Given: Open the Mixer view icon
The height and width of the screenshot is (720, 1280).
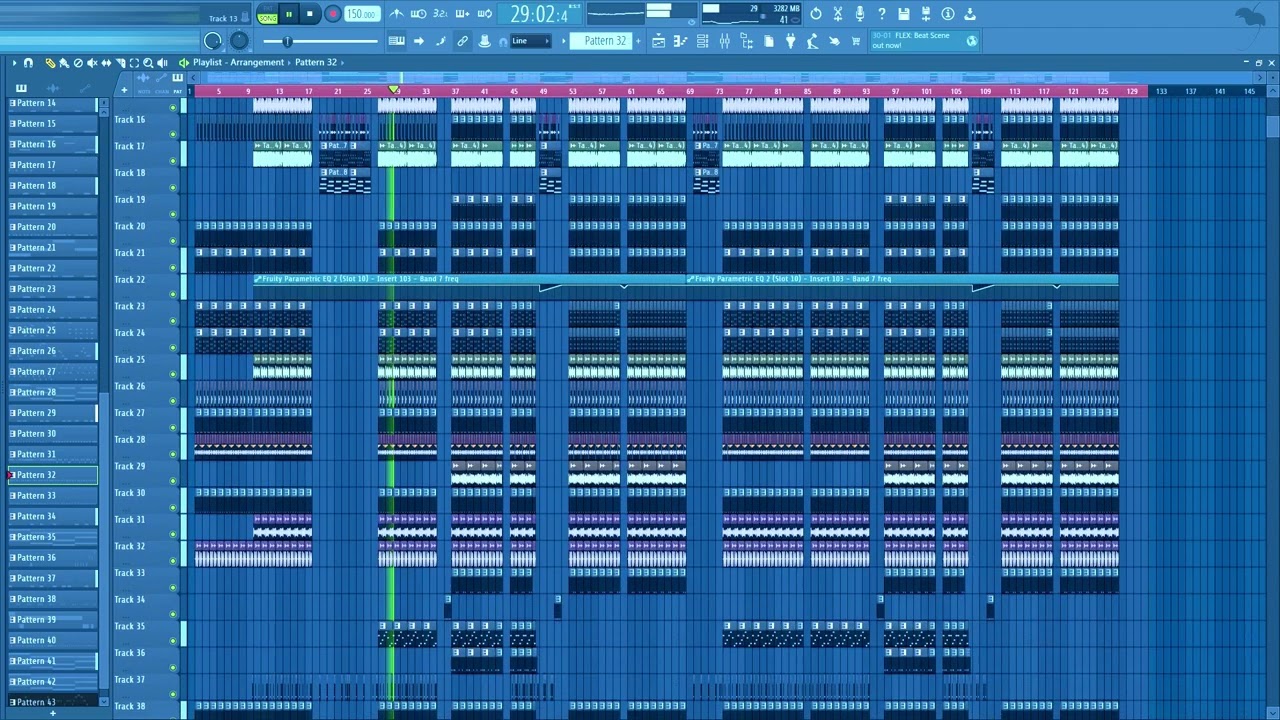Looking at the screenshot, I should (x=724, y=41).
